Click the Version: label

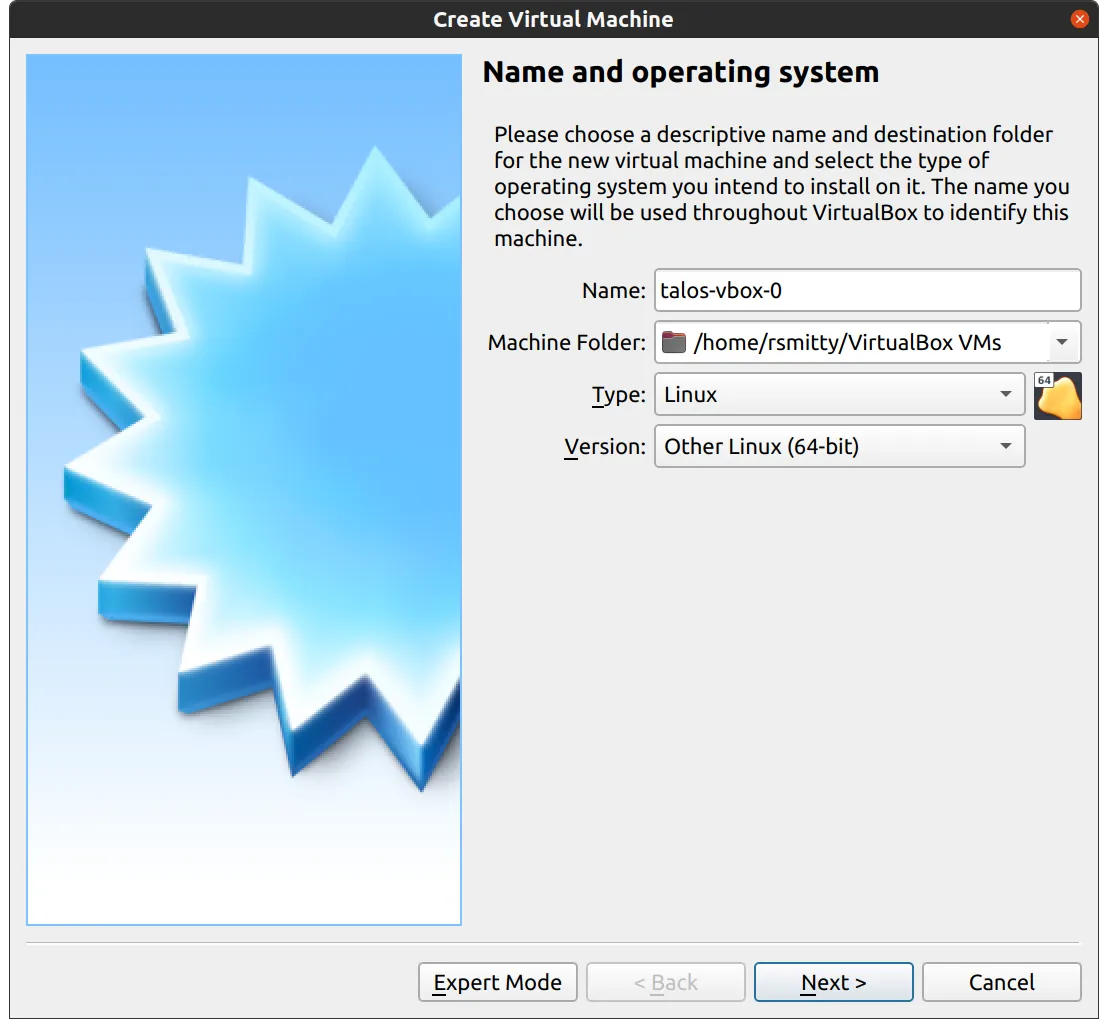point(604,447)
